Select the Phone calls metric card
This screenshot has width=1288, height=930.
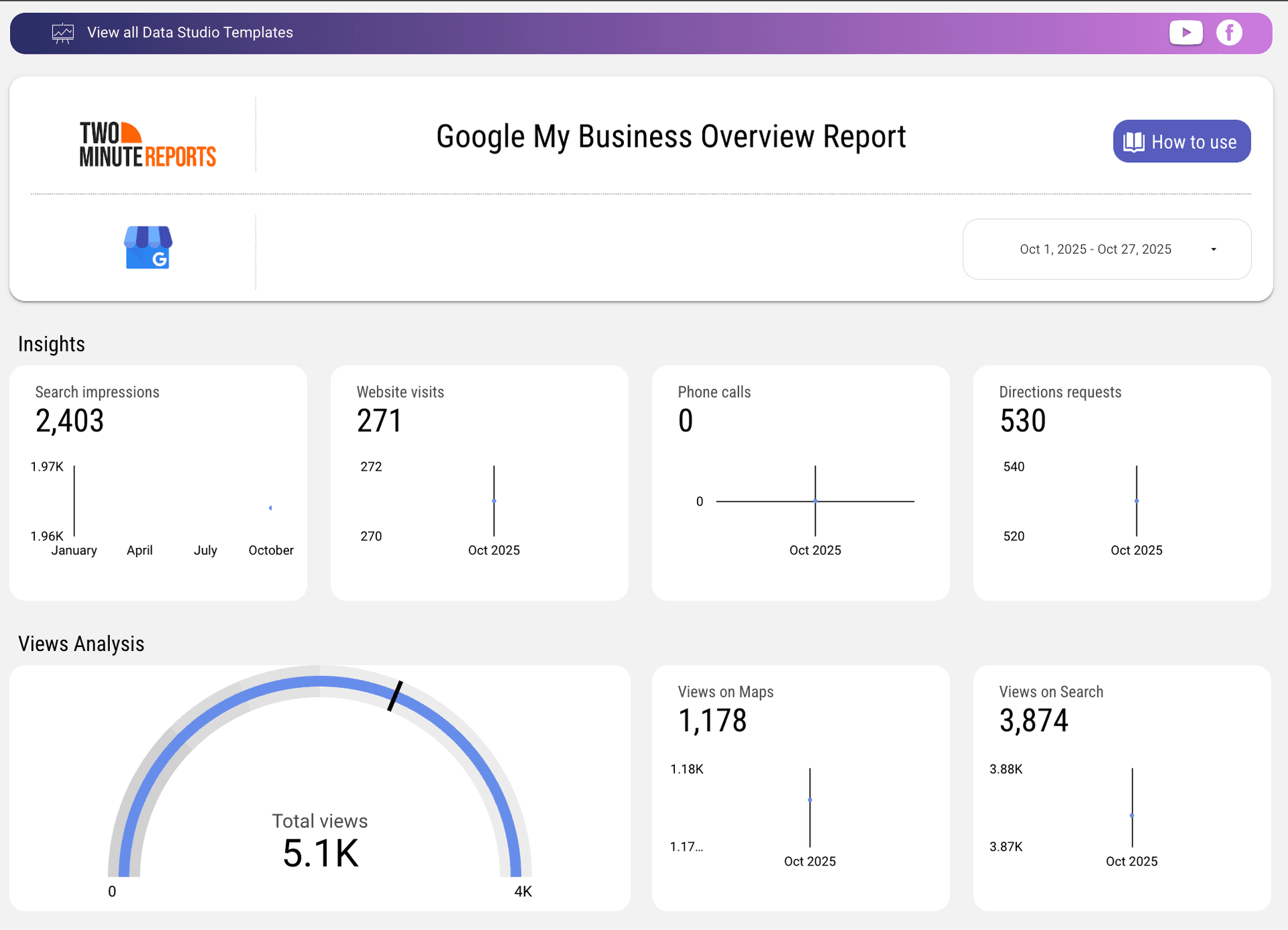click(x=801, y=482)
